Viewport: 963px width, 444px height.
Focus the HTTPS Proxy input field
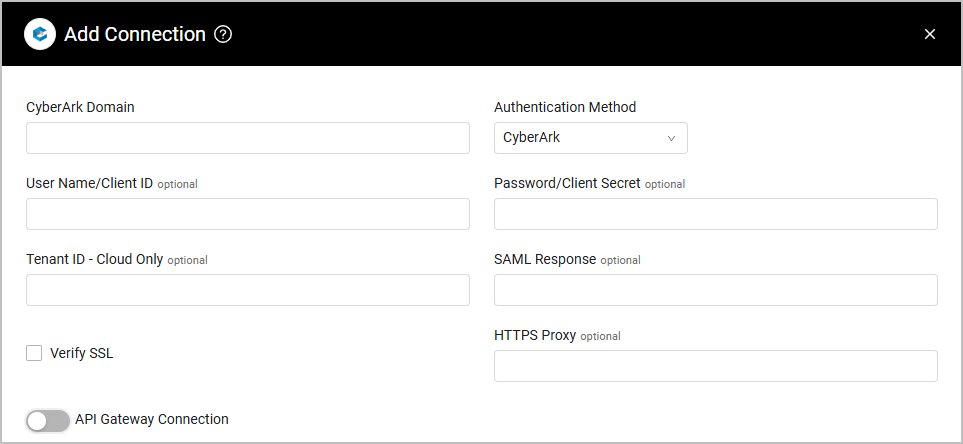(x=715, y=366)
